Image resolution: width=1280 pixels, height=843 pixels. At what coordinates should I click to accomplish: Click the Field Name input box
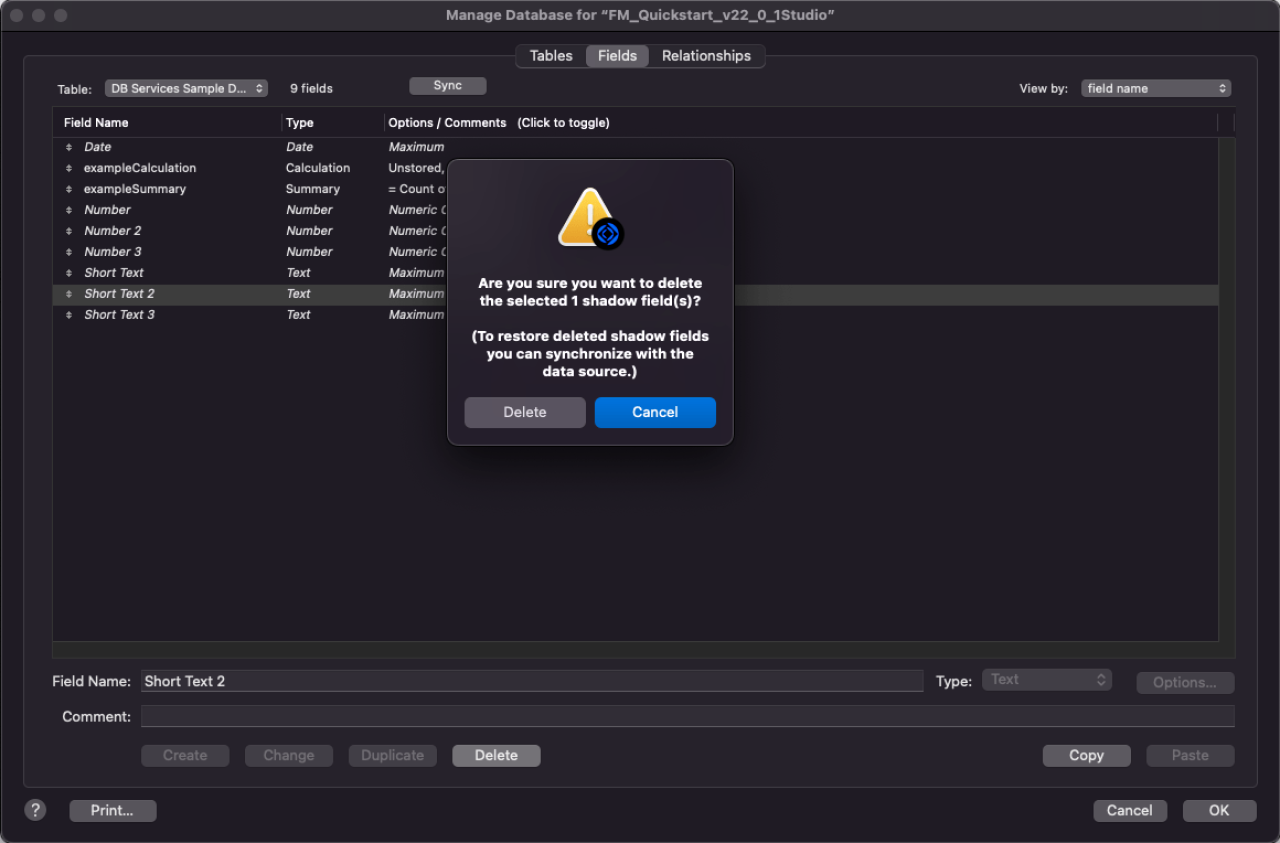click(532, 681)
